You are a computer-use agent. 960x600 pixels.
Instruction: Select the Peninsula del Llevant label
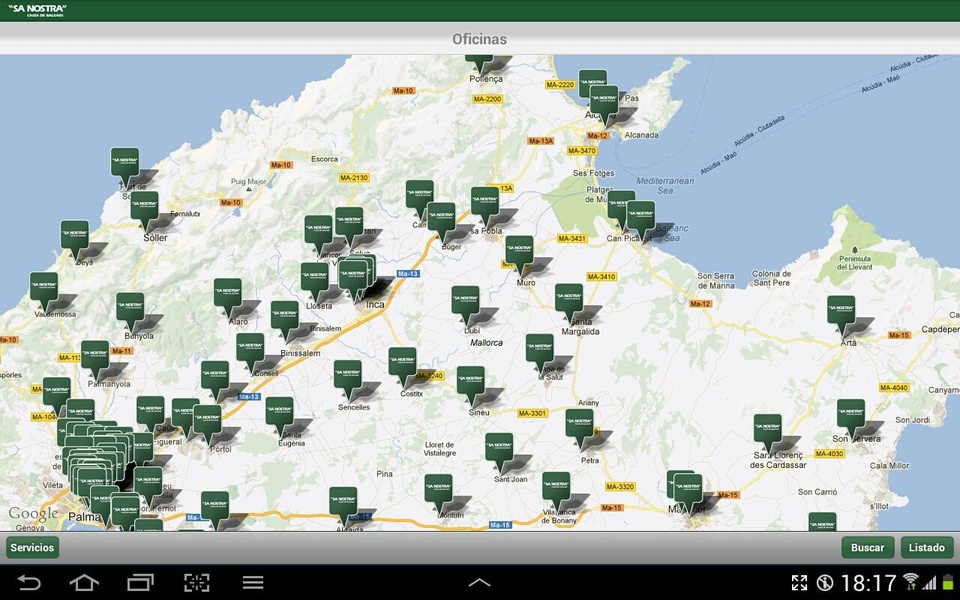854,263
